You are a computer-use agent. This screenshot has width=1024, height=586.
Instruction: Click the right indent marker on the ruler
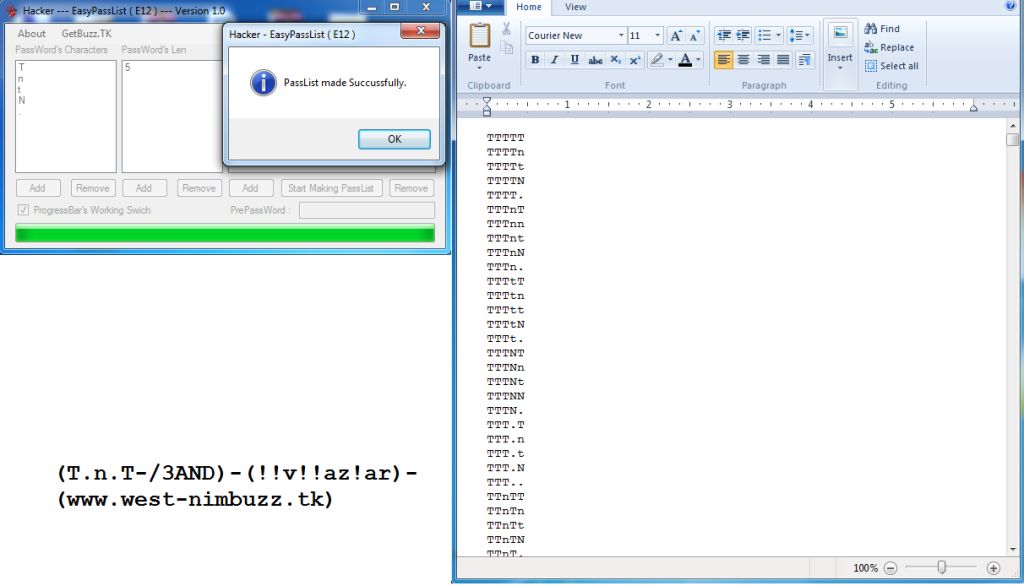coord(974,107)
